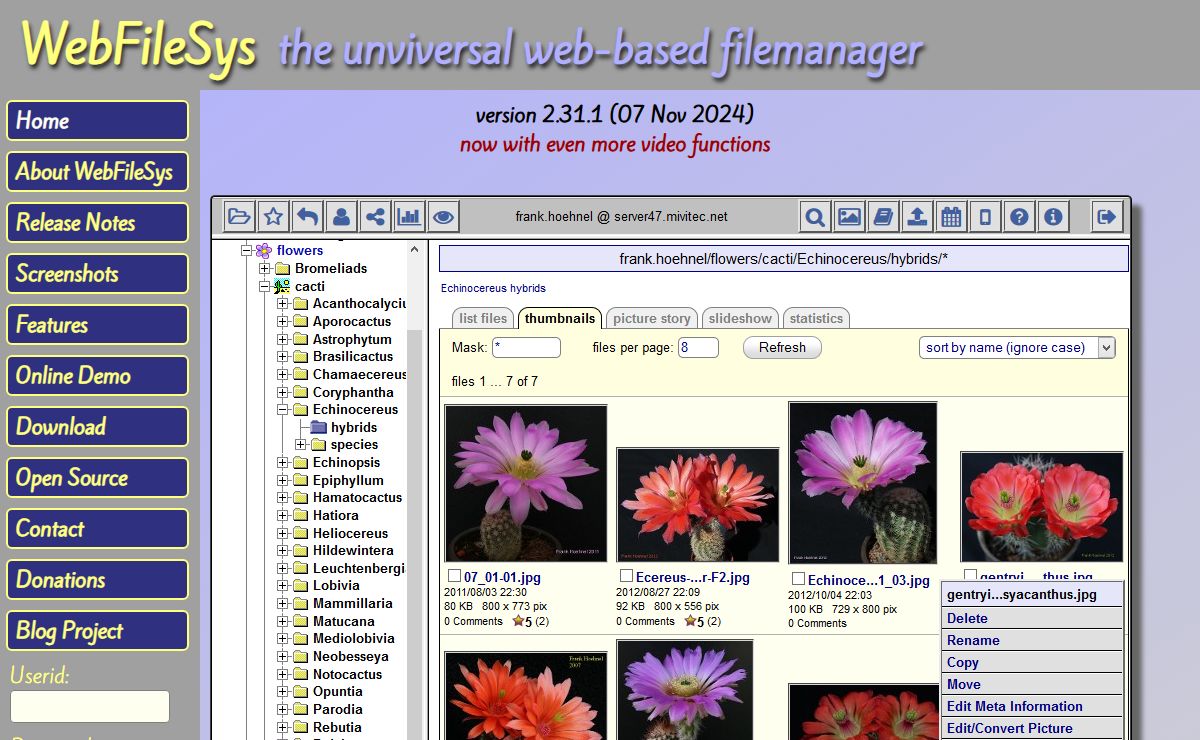Choose Copy in the context menu
This screenshot has height=740, width=1200.
1032,662
